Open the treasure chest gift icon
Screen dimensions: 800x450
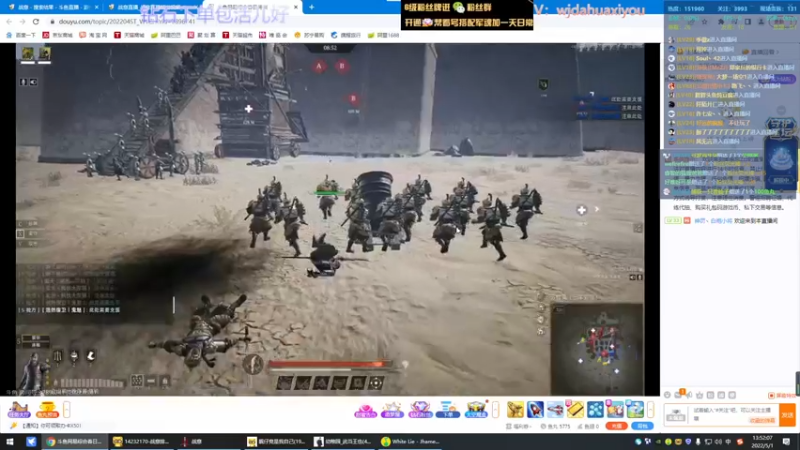tap(476, 409)
